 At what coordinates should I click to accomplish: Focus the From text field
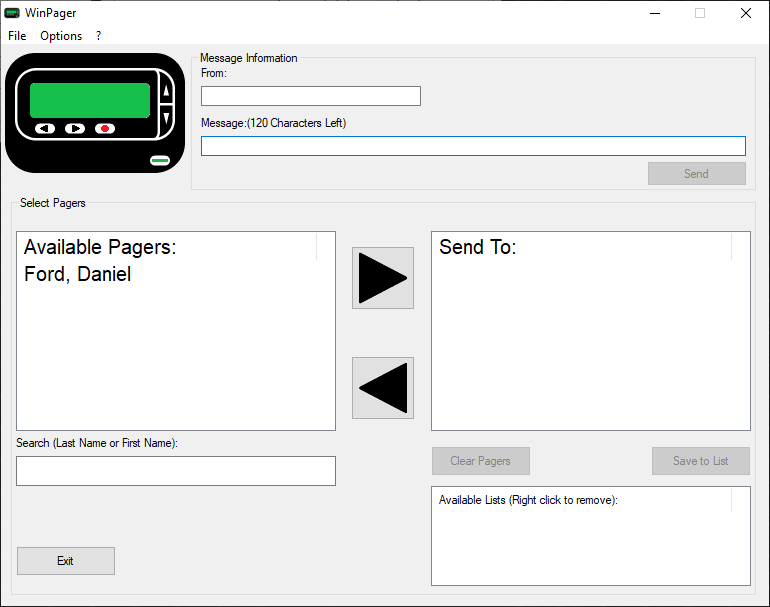[310, 96]
